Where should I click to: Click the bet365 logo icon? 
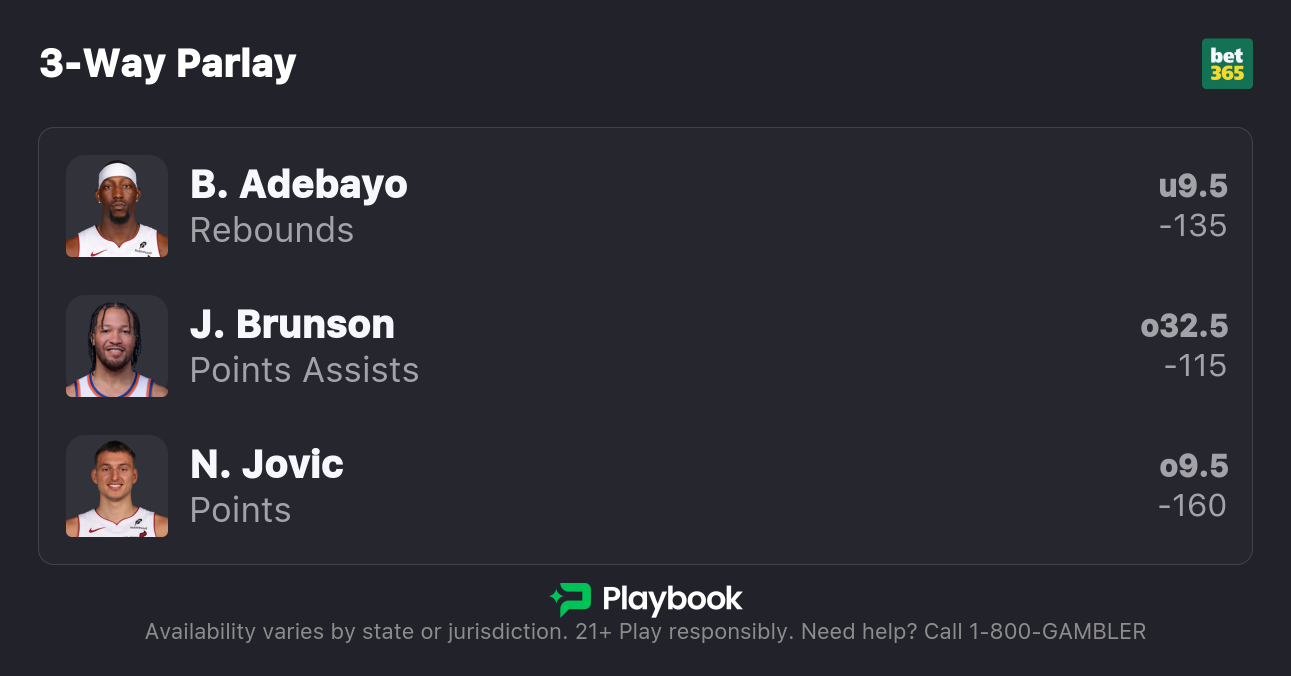(x=1227, y=64)
